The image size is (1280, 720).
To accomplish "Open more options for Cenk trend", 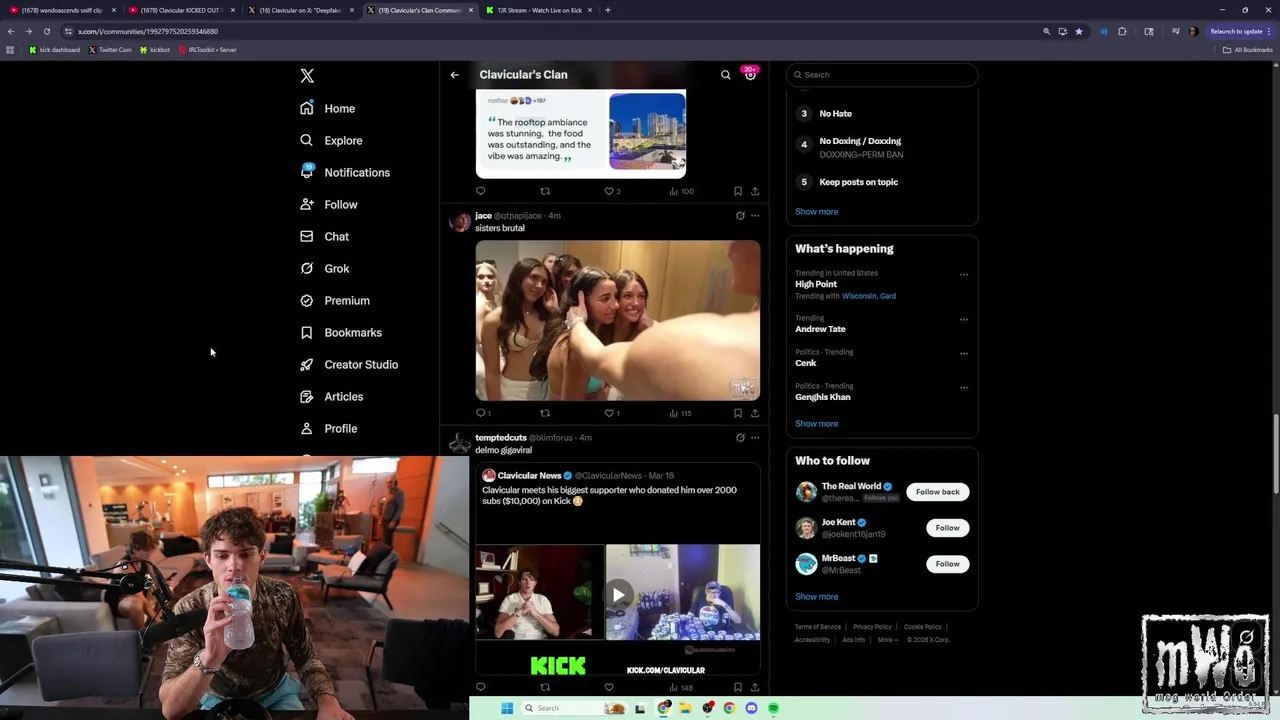I will click(964, 353).
